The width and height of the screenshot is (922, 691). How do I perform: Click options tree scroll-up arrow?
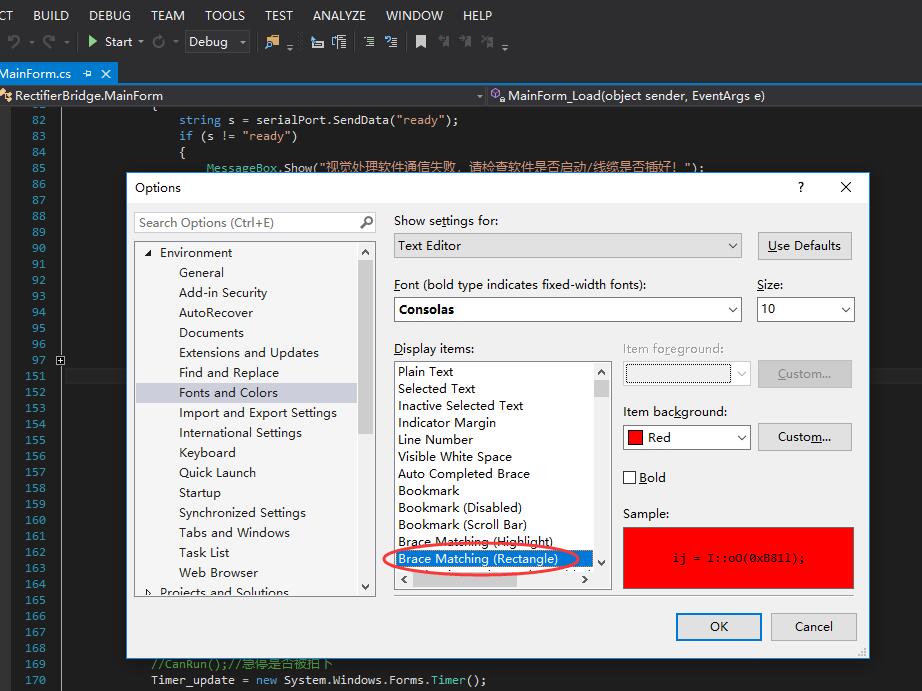point(365,252)
